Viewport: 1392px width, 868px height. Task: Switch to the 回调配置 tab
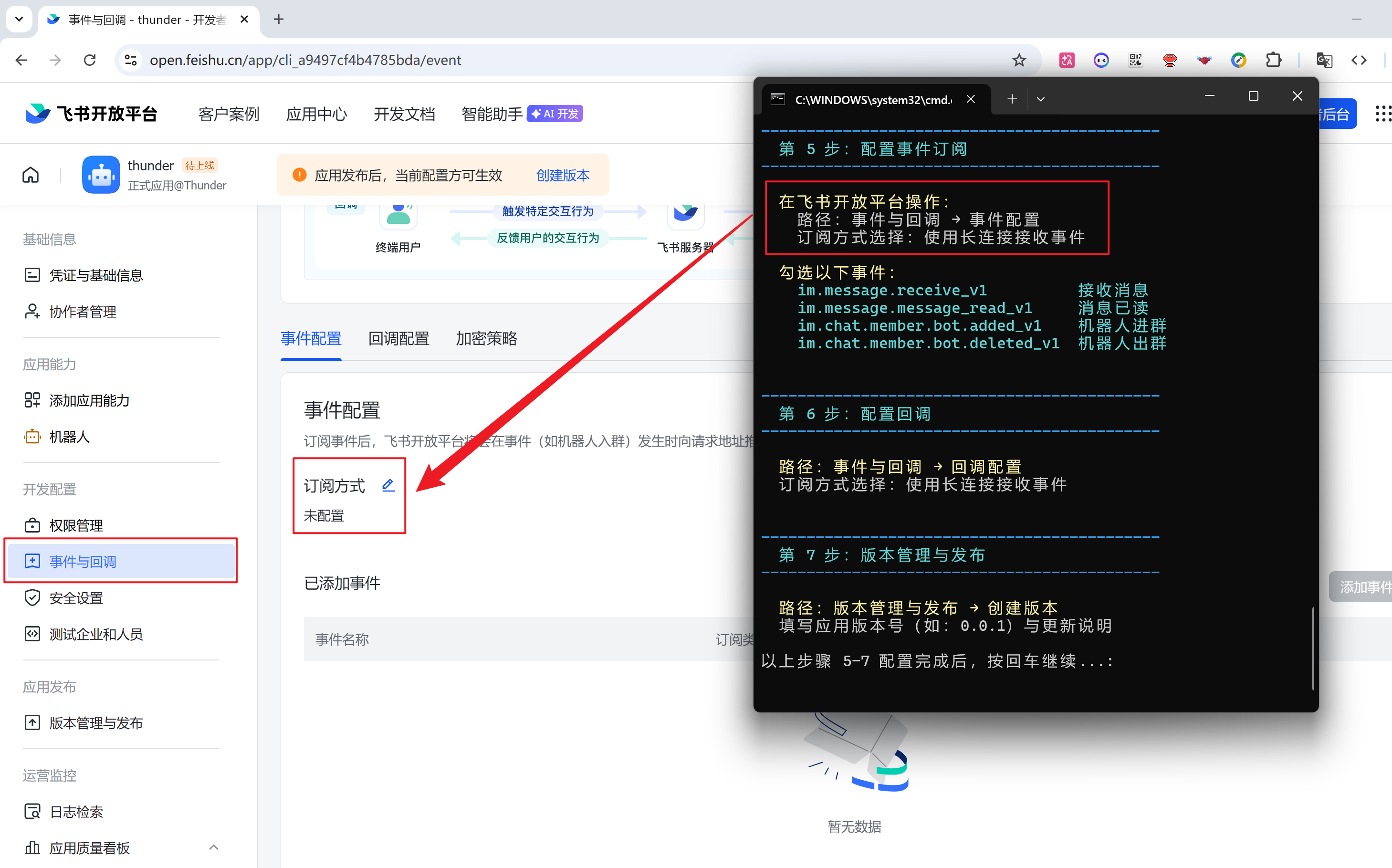pos(398,339)
